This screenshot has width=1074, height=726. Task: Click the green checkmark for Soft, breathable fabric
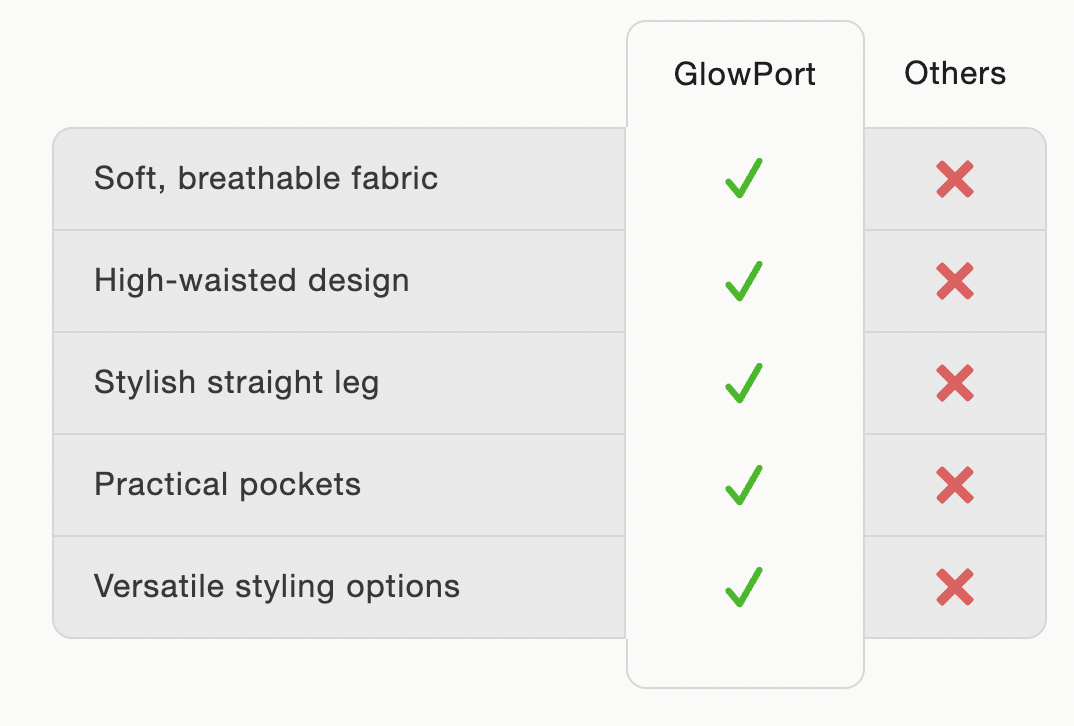(744, 179)
